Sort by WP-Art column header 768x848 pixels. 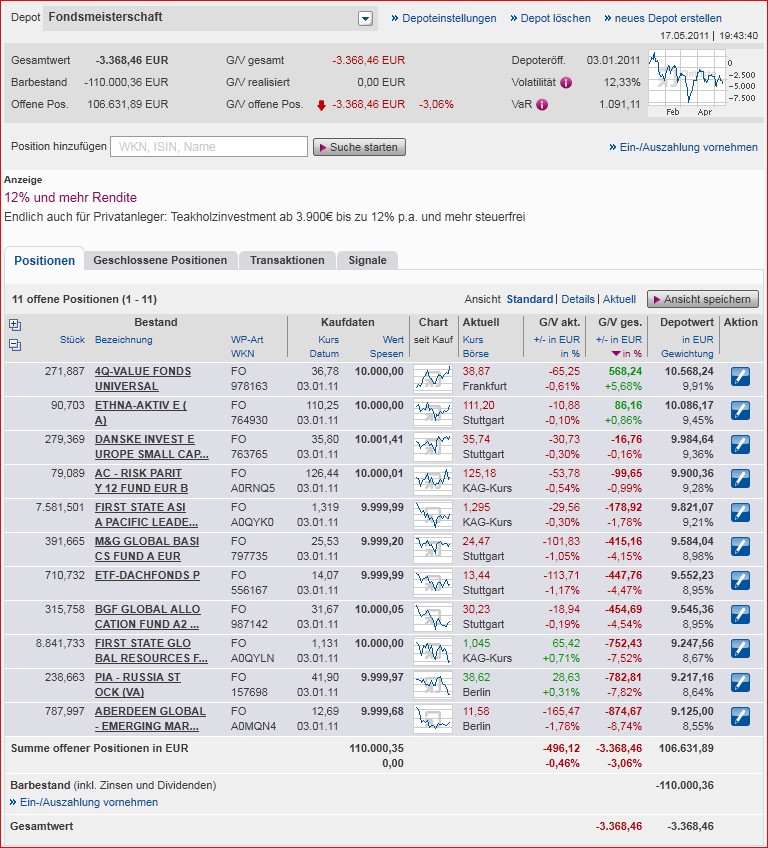[x=247, y=340]
